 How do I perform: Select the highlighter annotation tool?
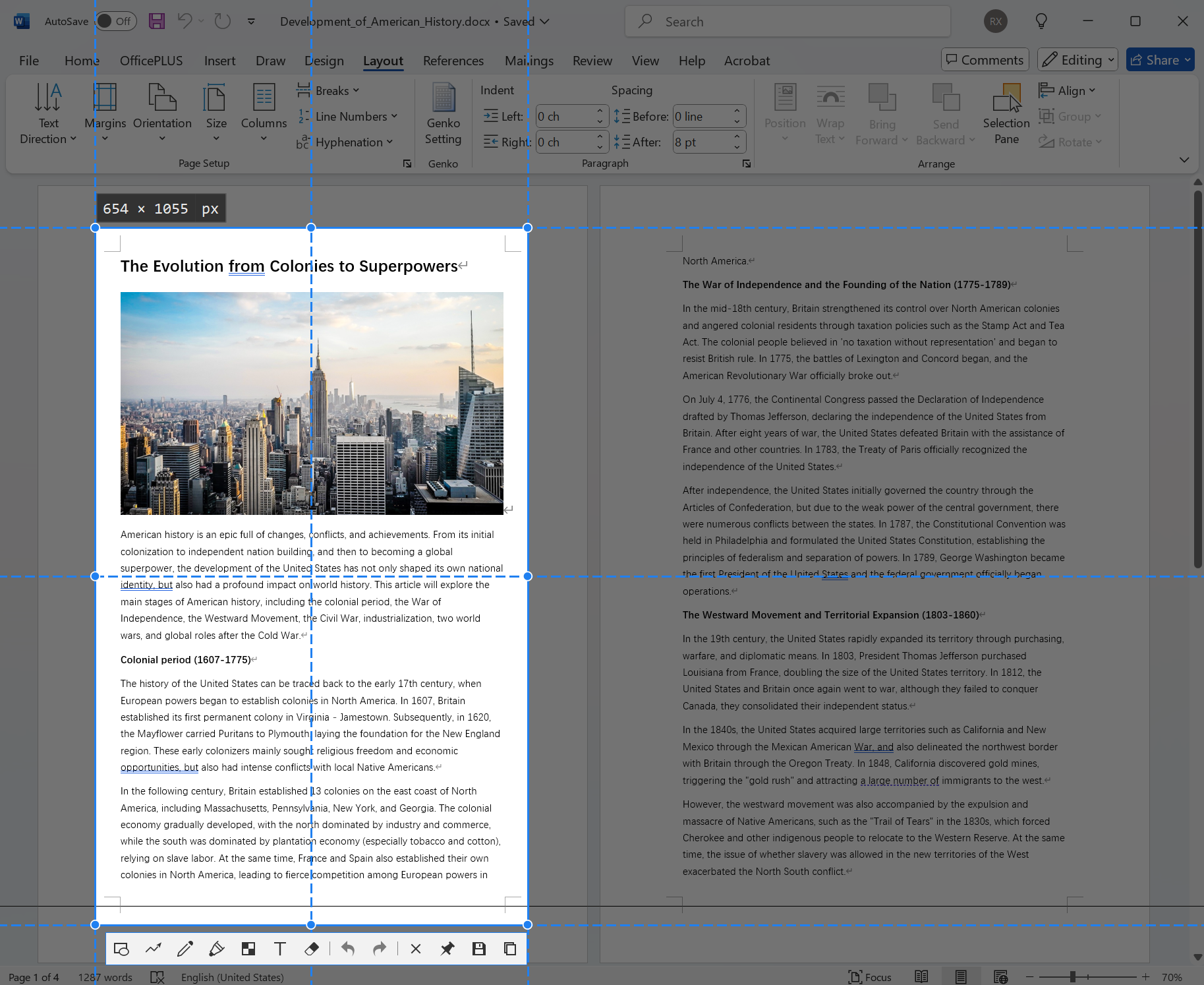click(x=217, y=948)
